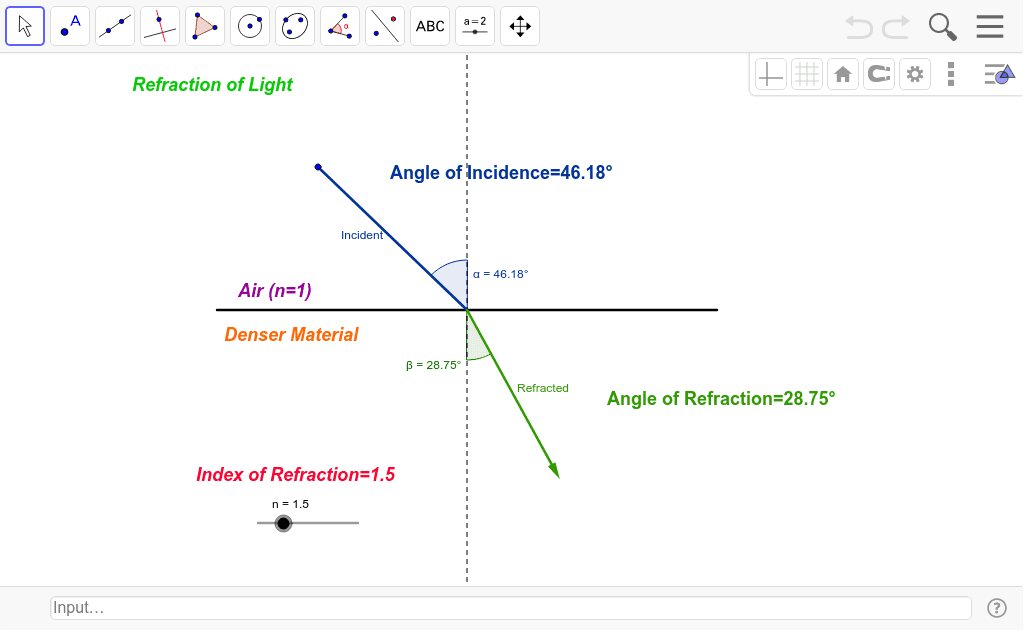Image resolution: width=1024 pixels, height=631 pixels.
Task: Click the 'Angle of Incidence=46.18°' text
Action: coord(501,172)
